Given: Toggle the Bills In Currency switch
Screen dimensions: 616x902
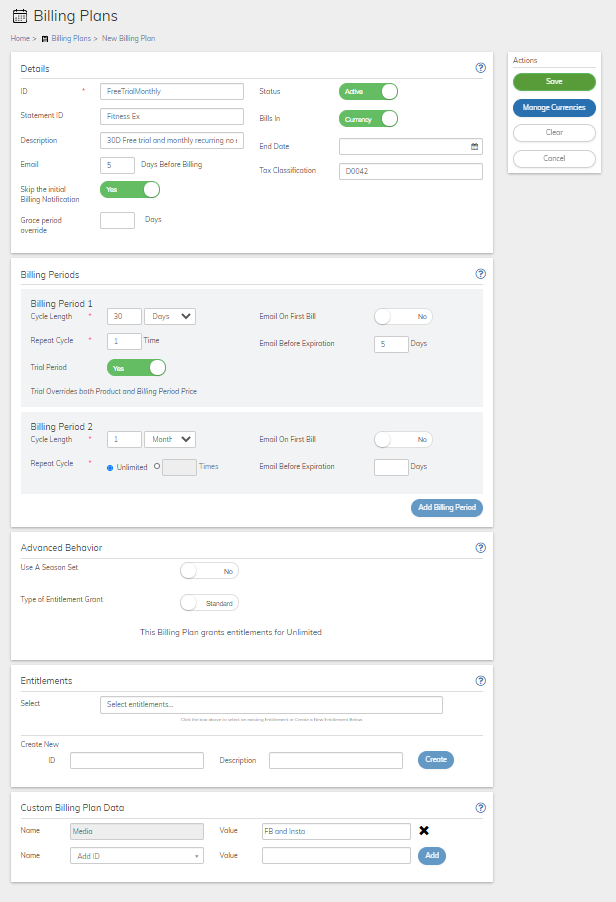Looking at the screenshot, I should pyautogui.click(x=368, y=119).
